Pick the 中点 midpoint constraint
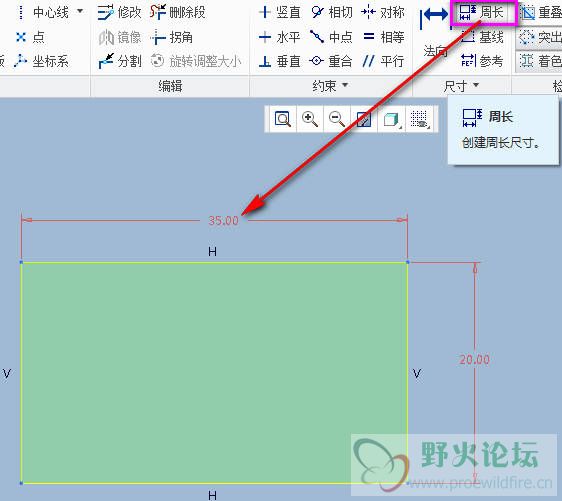The height and width of the screenshot is (501, 562). (x=332, y=37)
